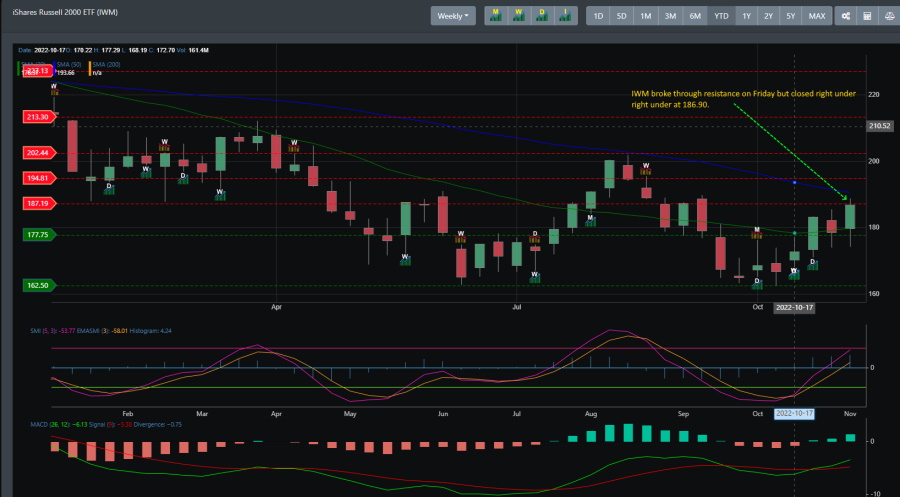Click the Nov label on SMI time axis
Image resolution: width=900 pixels, height=497 pixels.
[850, 414]
